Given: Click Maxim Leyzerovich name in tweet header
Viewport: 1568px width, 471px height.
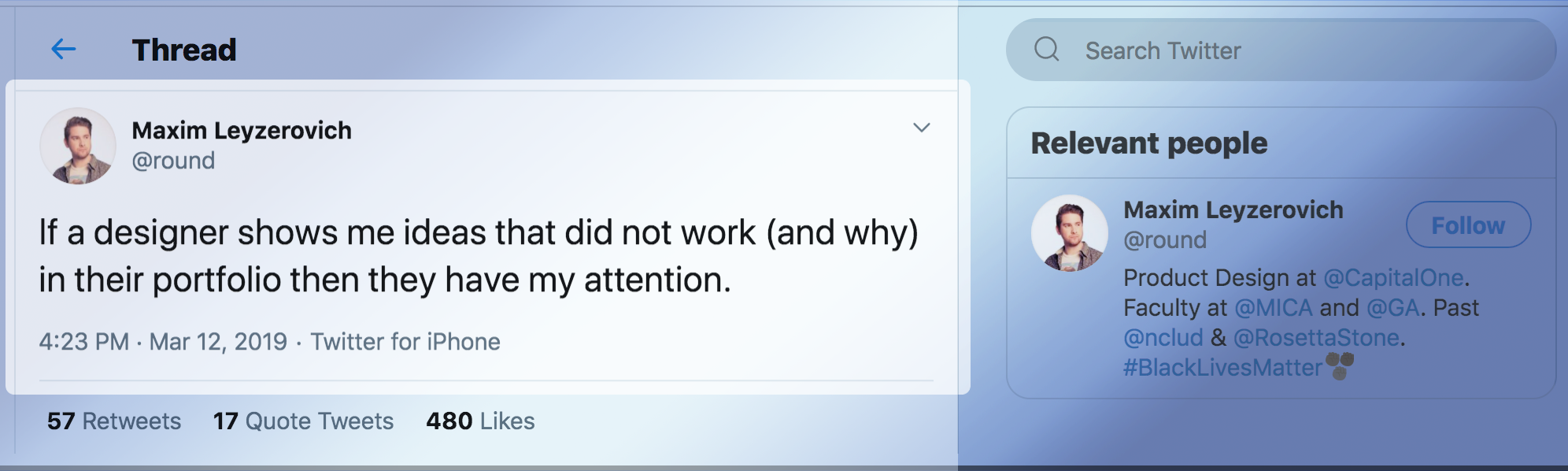Looking at the screenshot, I should tap(242, 131).
